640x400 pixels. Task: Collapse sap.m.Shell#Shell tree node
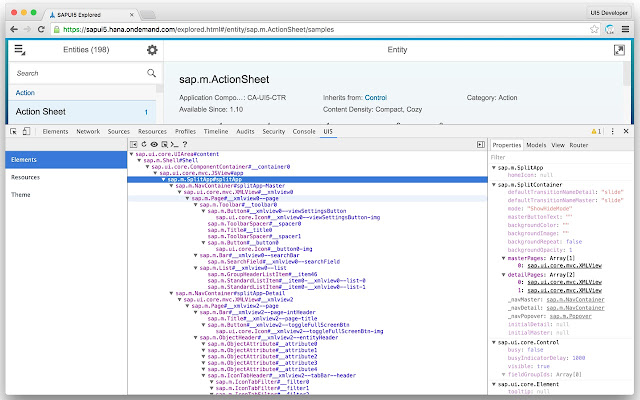(x=140, y=160)
